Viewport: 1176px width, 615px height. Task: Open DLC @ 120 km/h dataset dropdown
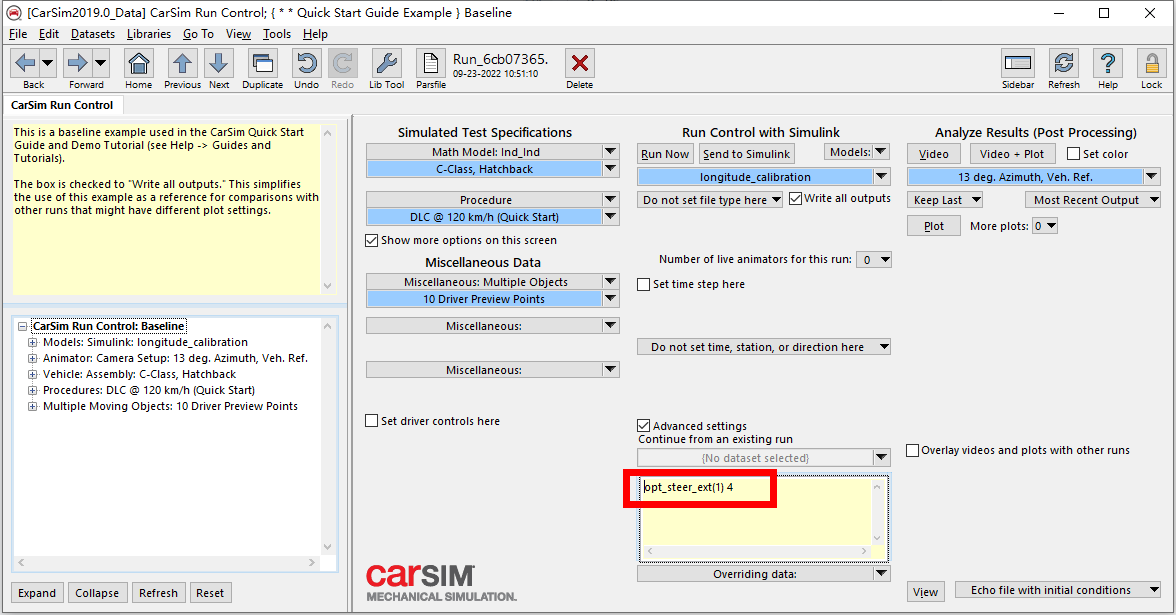pyautogui.click(x=610, y=217)
